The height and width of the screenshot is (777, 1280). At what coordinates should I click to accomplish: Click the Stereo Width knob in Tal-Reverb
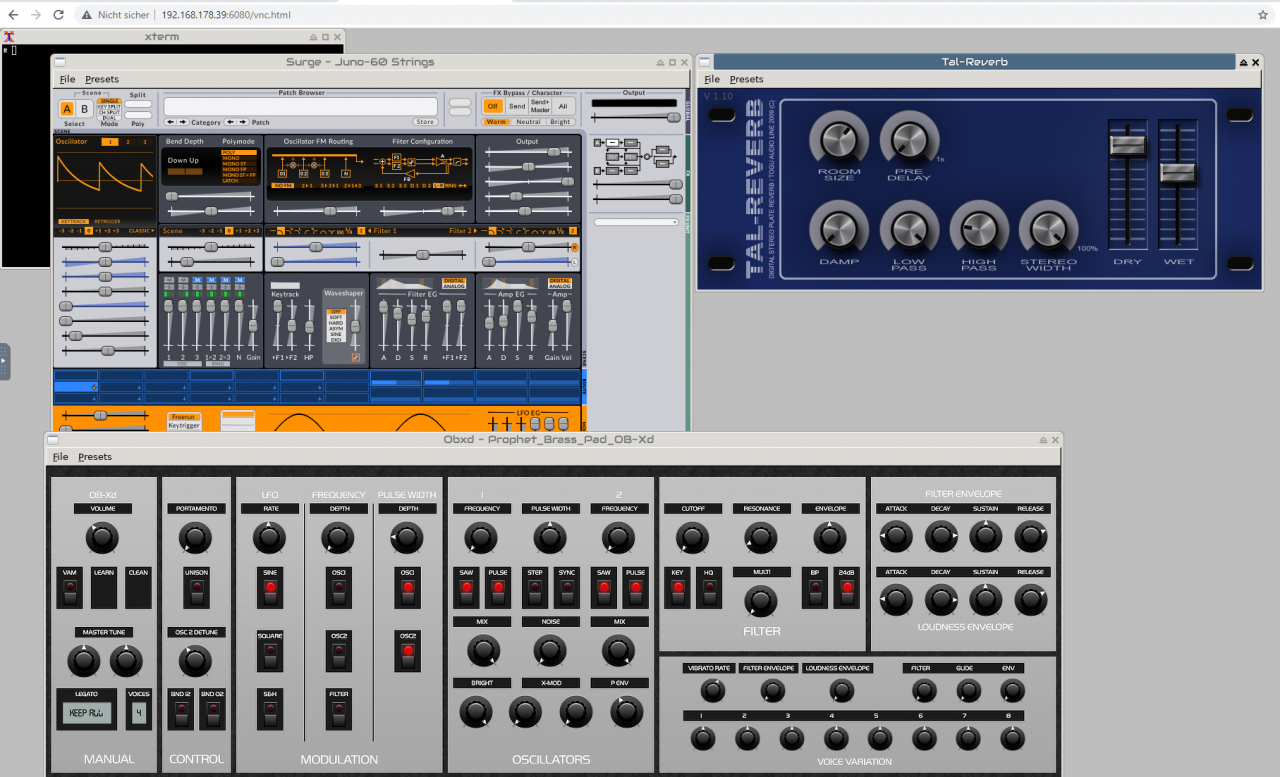[x=1049, y=228]
